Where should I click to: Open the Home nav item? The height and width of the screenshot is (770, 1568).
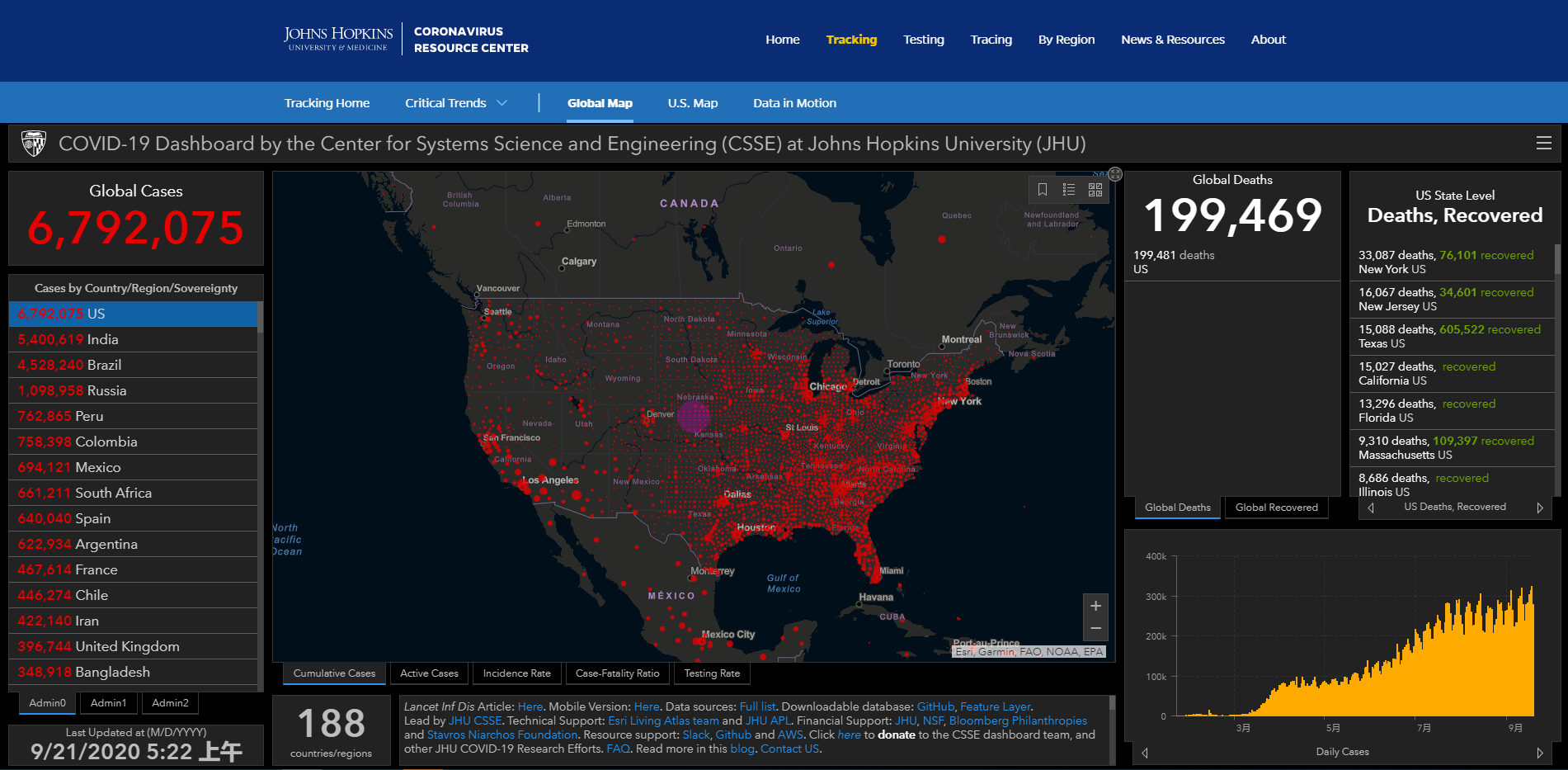pos(783,40)
